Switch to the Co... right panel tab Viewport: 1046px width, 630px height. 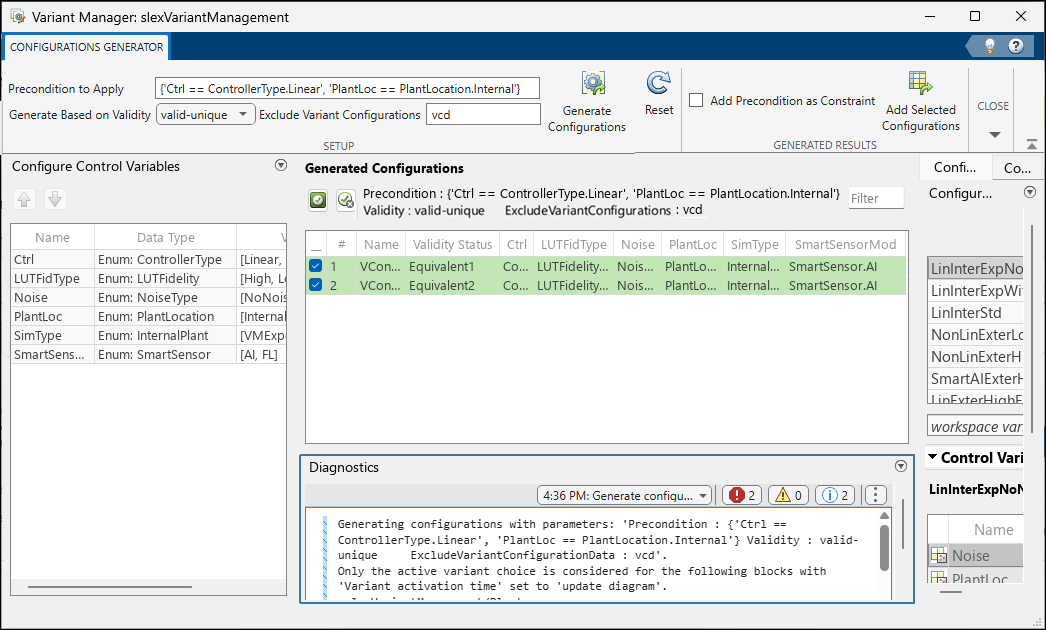click(x=1017, y=168)
